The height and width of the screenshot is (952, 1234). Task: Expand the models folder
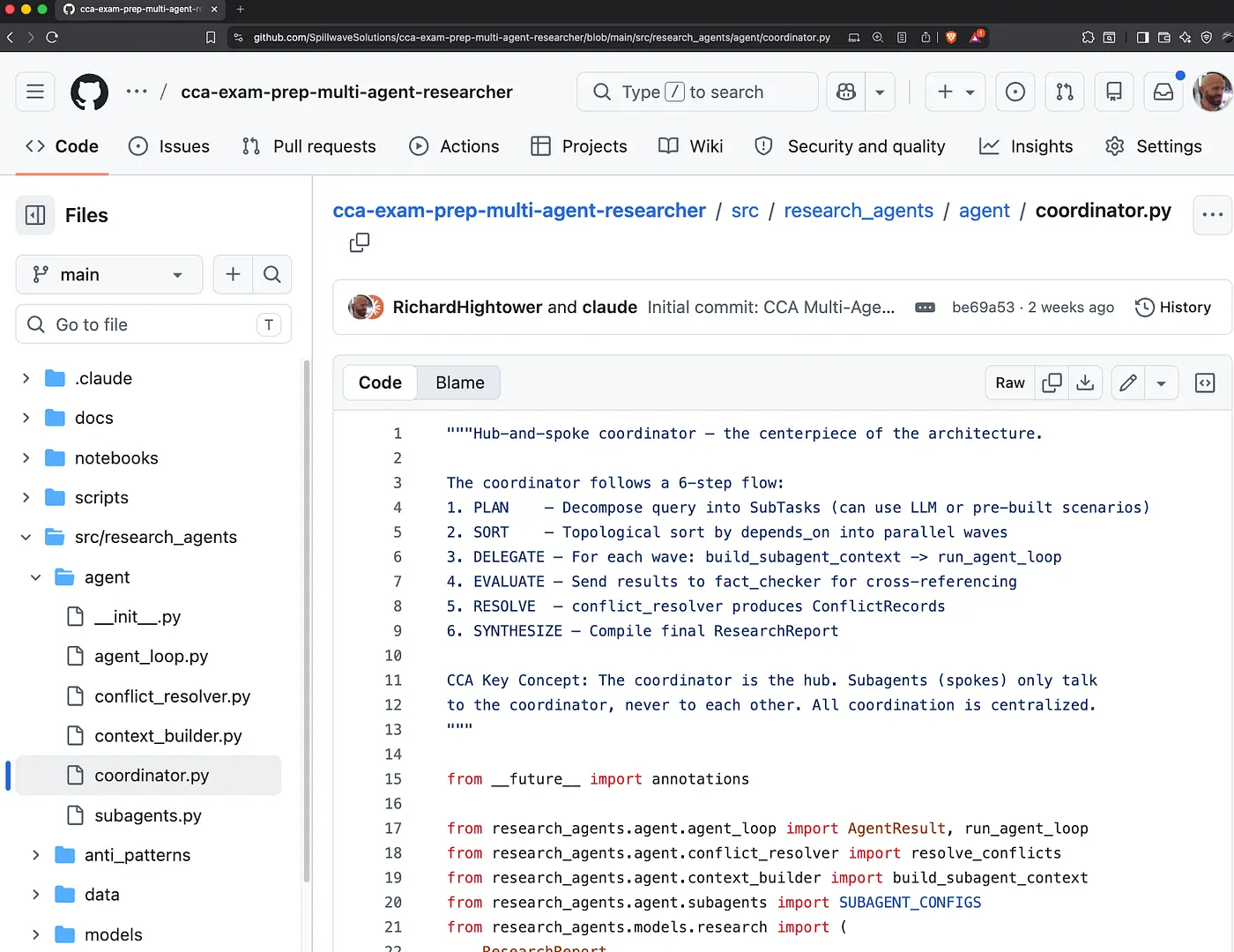point(35,934)
